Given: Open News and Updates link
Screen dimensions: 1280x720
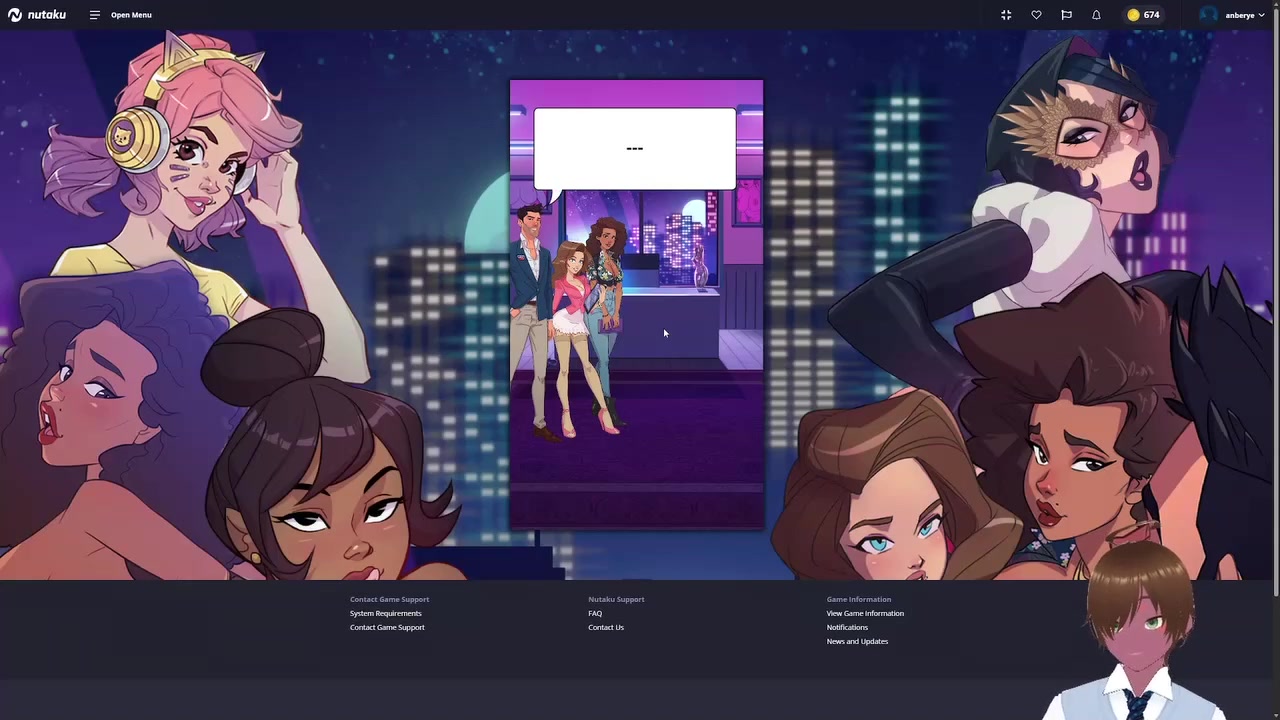Looking at the screenshot, I should click(x=857, y=641).
